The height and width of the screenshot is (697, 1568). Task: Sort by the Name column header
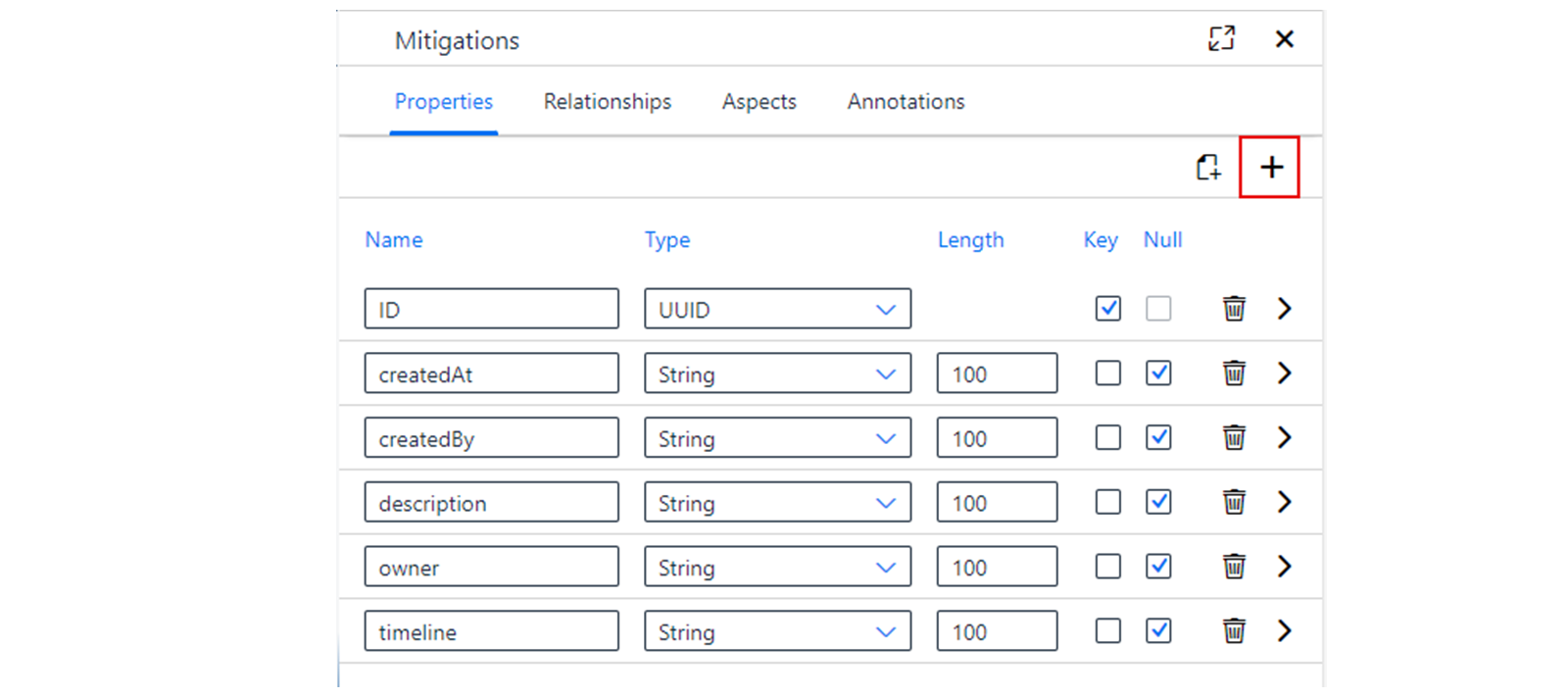click(394, 240)
